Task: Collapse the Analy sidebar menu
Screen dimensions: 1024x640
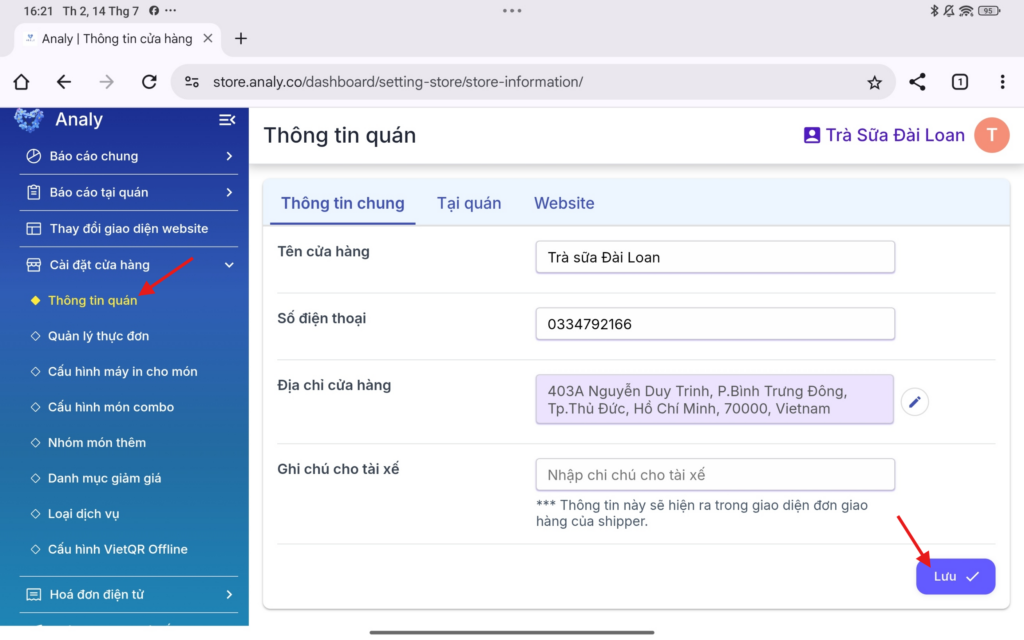Action: coord(227,120)
